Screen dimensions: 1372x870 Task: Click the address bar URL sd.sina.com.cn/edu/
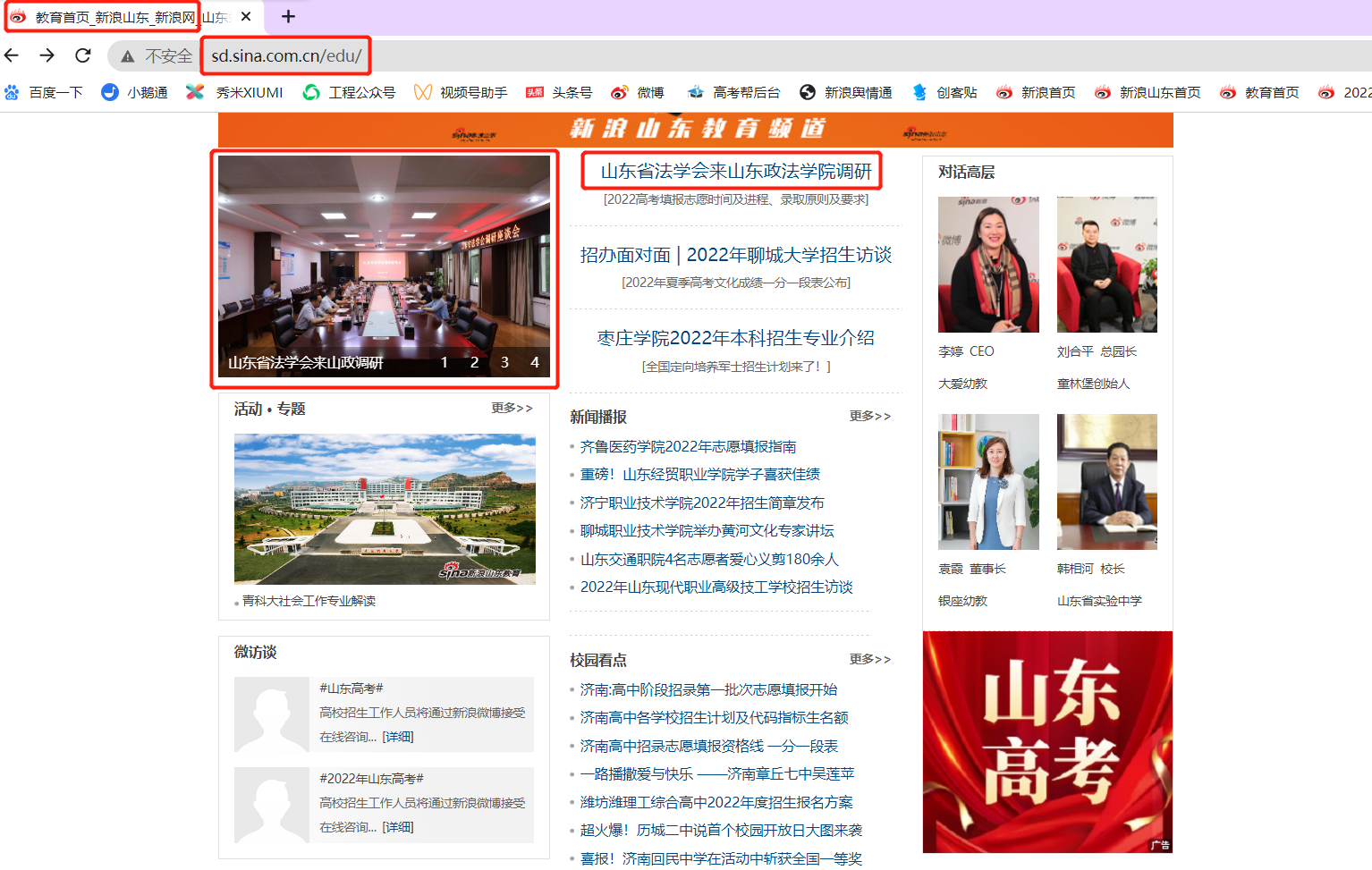286,55
